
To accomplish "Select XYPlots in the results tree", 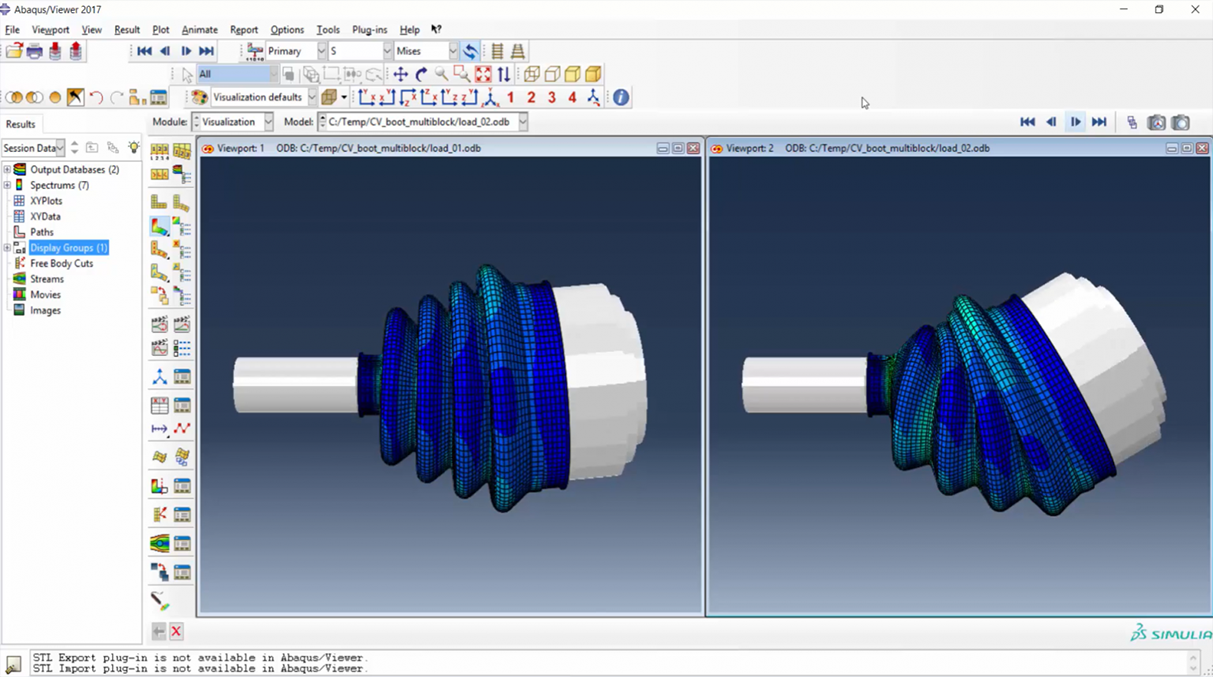I will [46, 201].
